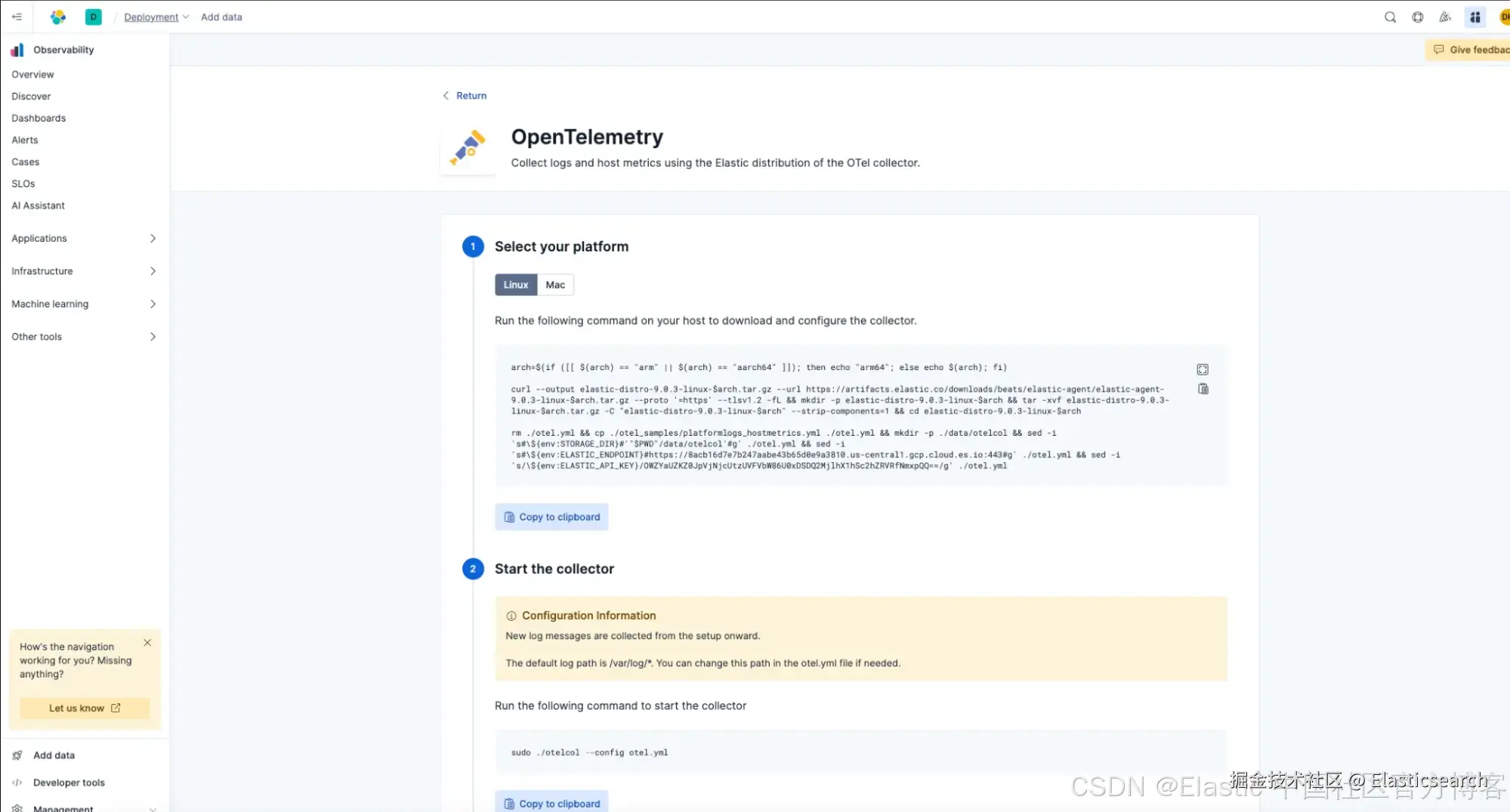The height and width of the screenshot is (812, 1510).
Task: Click the Start the collector heading
Action: pyautogui.click(x=554, y=570)
